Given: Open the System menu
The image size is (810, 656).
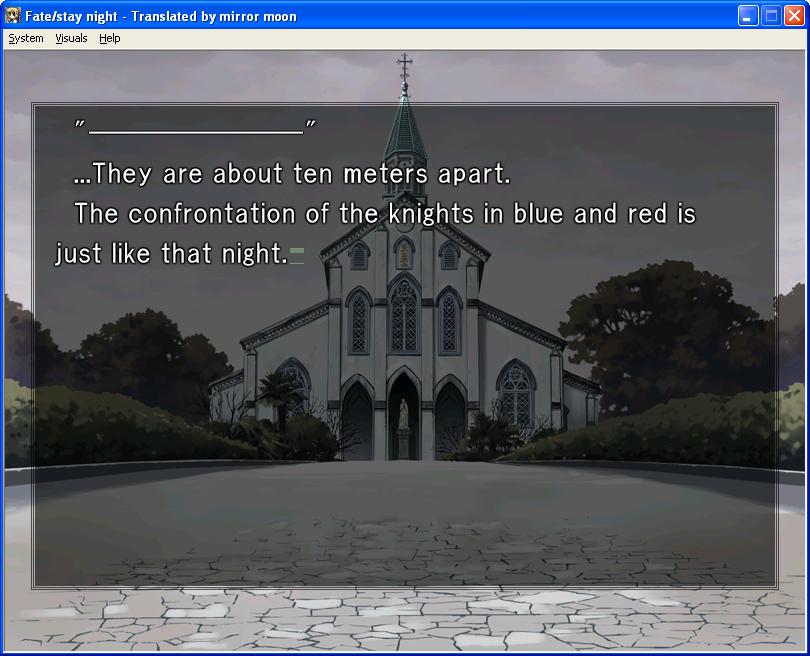Looking at the screenshot, I should [x=26, y=38].
